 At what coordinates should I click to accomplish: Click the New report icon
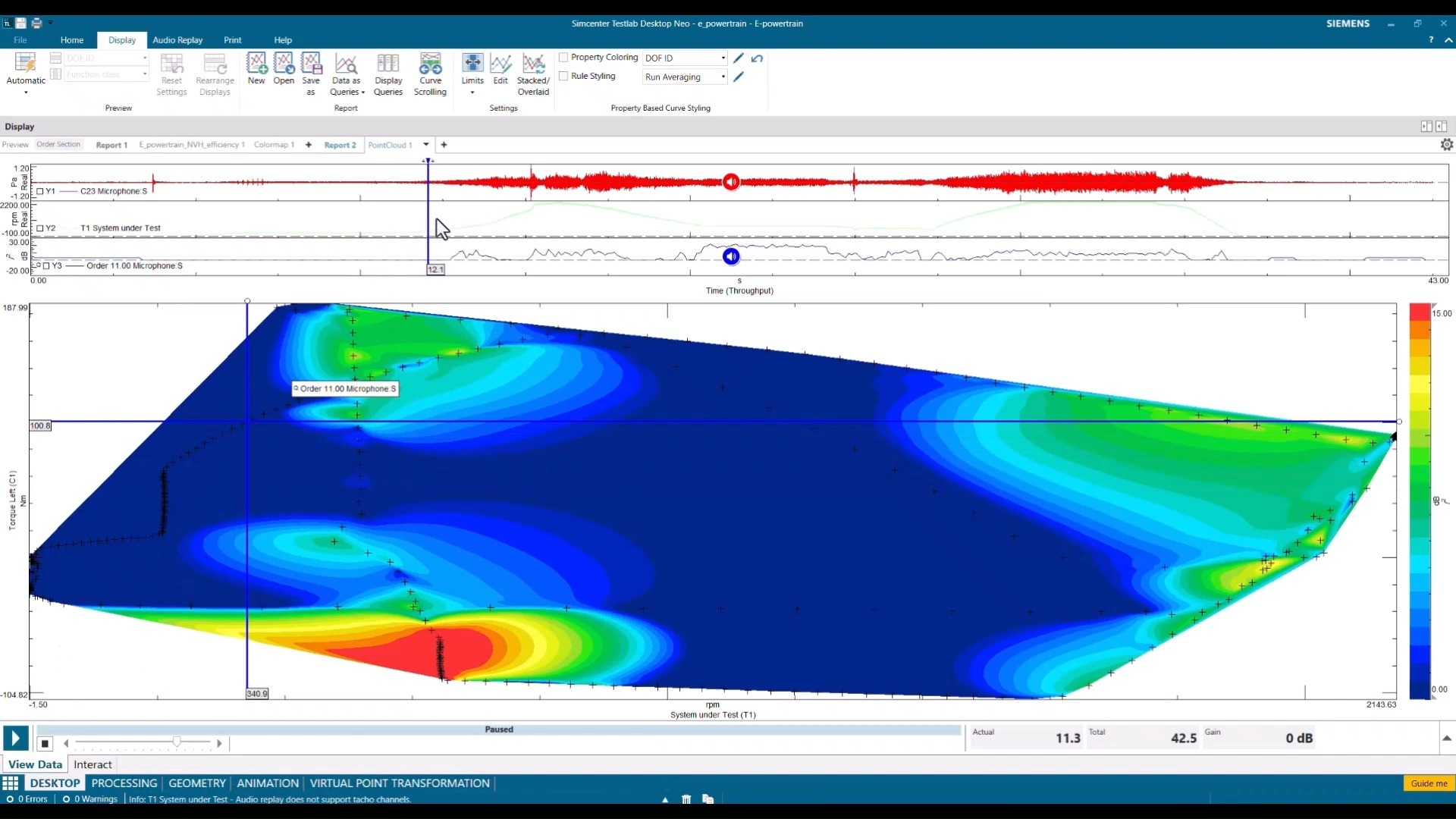pyautogui.click(x=256, y=74)
